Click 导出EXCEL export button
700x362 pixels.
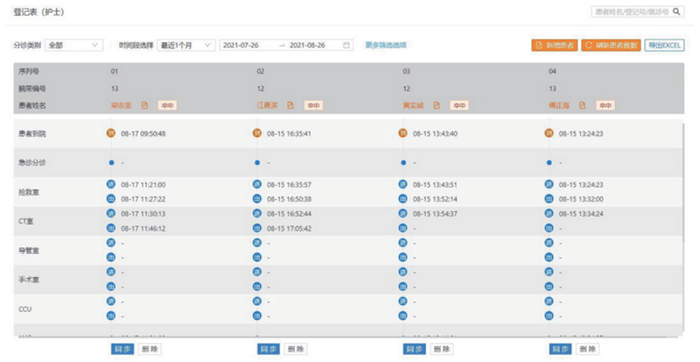664,45
